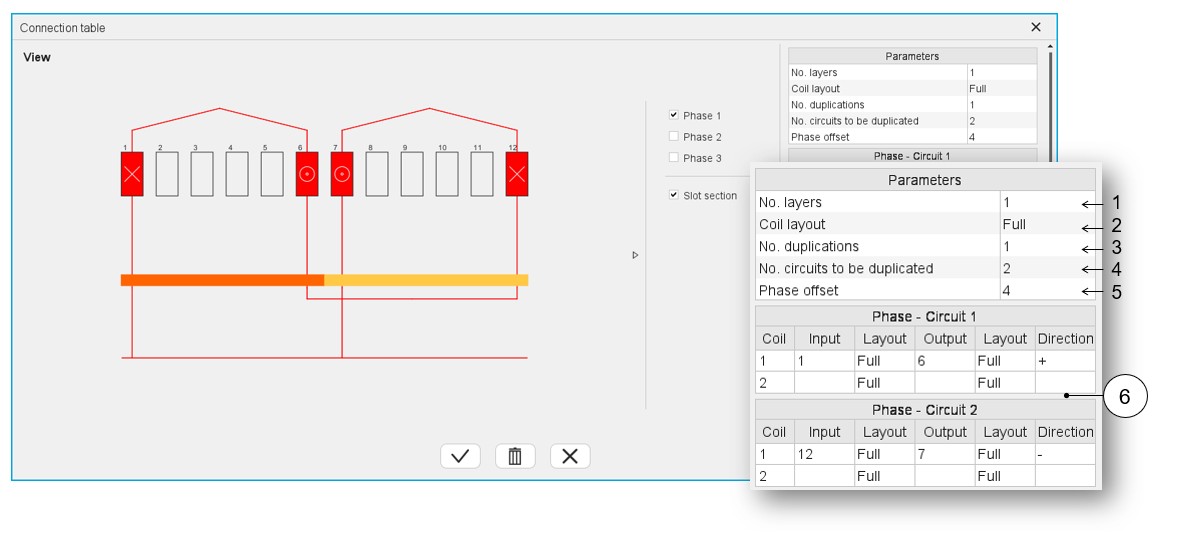Click Coil layout value Full in enlarged panel

point(1047,224)
